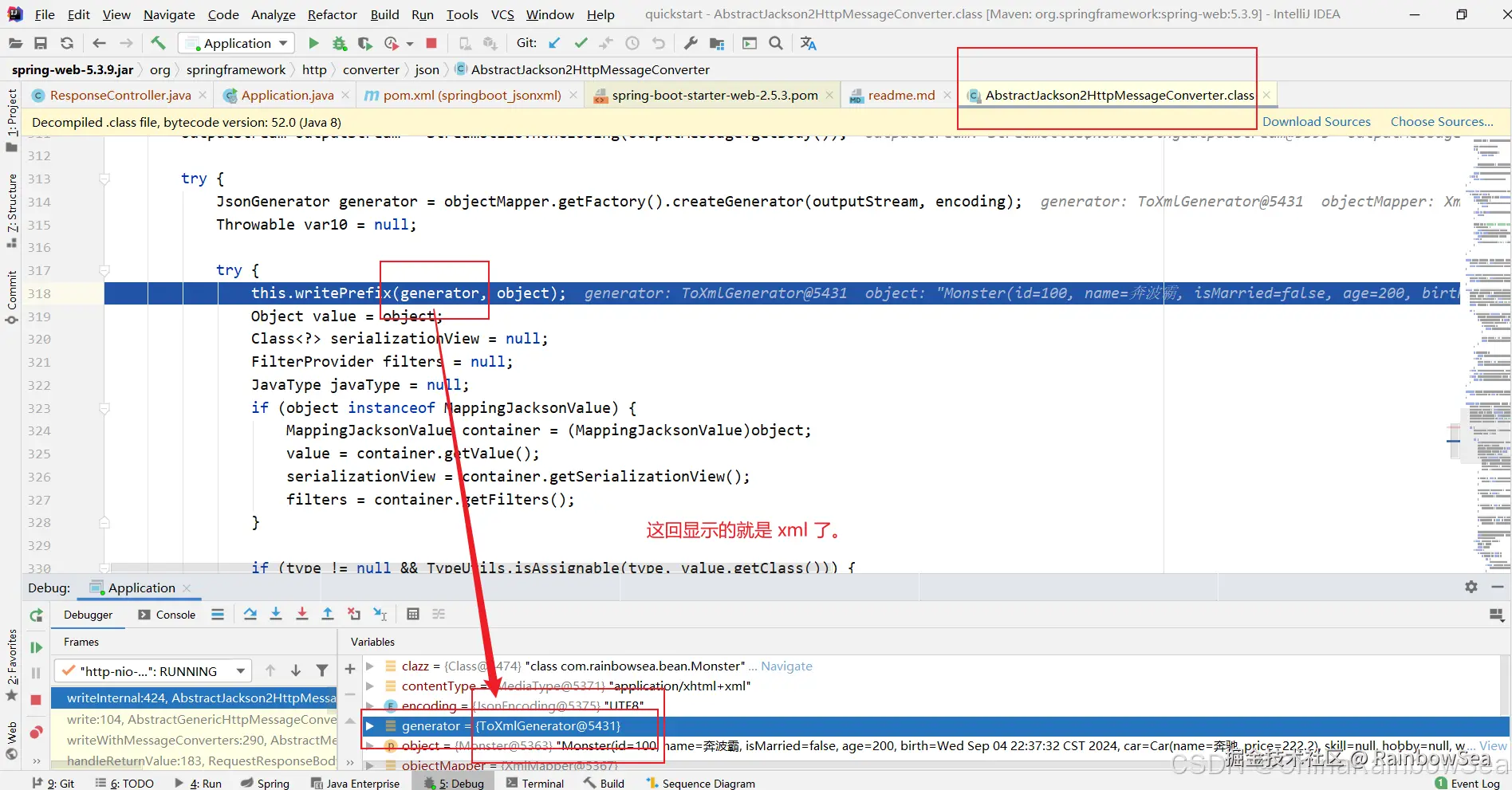
Task: Open thread selector http-nio RUNNING dropdown
Action: coord(153,670)
